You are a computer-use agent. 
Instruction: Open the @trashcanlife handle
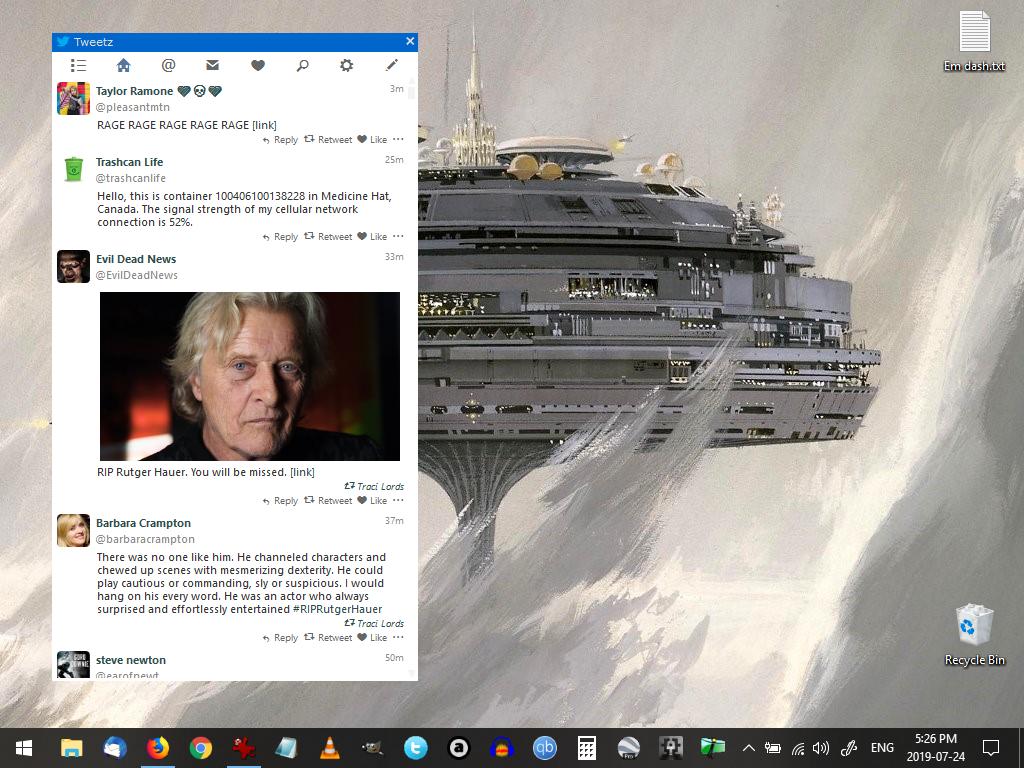coord(131,178)
